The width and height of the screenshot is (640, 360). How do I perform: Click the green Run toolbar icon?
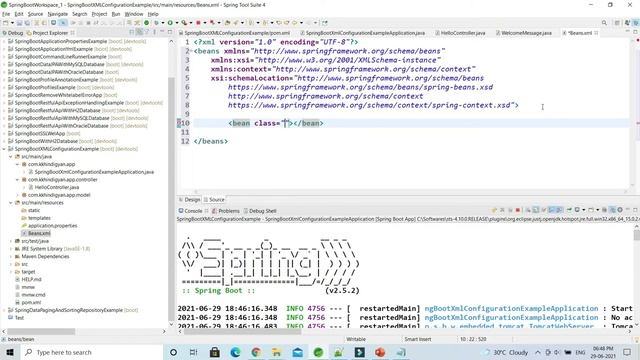[x=170, y=23]
